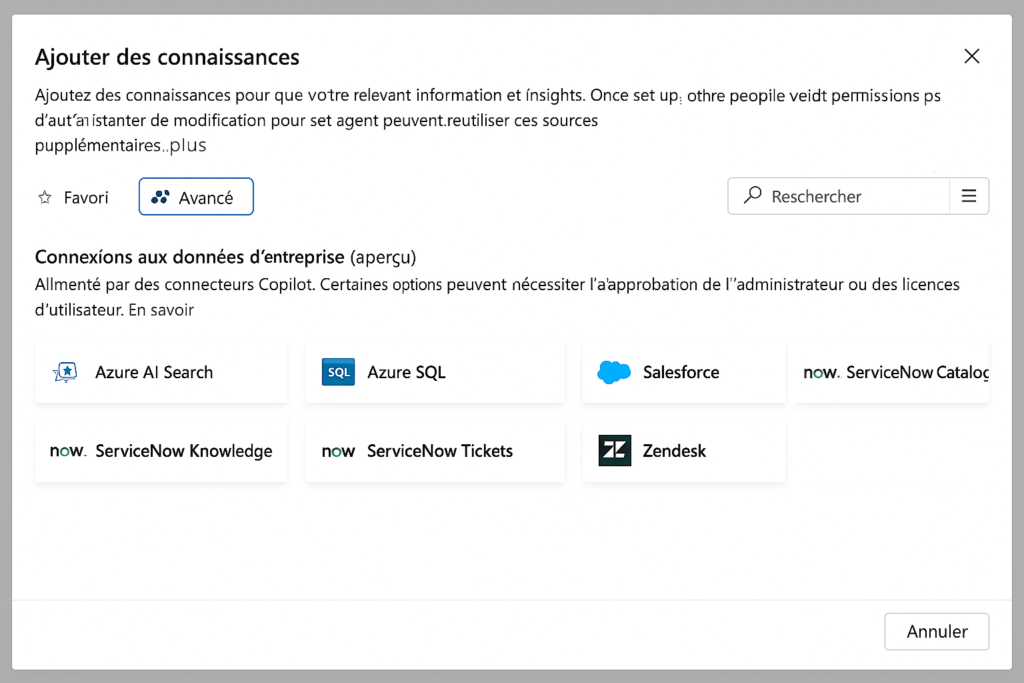Open the filter menu beside search
The height and width of the screenshot is (683, 1024).
pyautogui.click(x=969, y=196)
